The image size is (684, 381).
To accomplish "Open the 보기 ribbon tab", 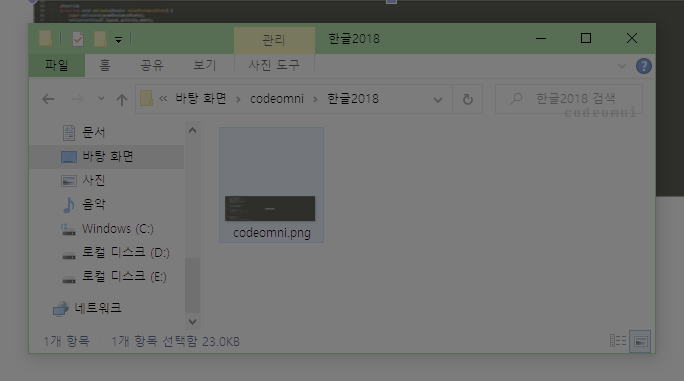I will (x=205, y=65).
